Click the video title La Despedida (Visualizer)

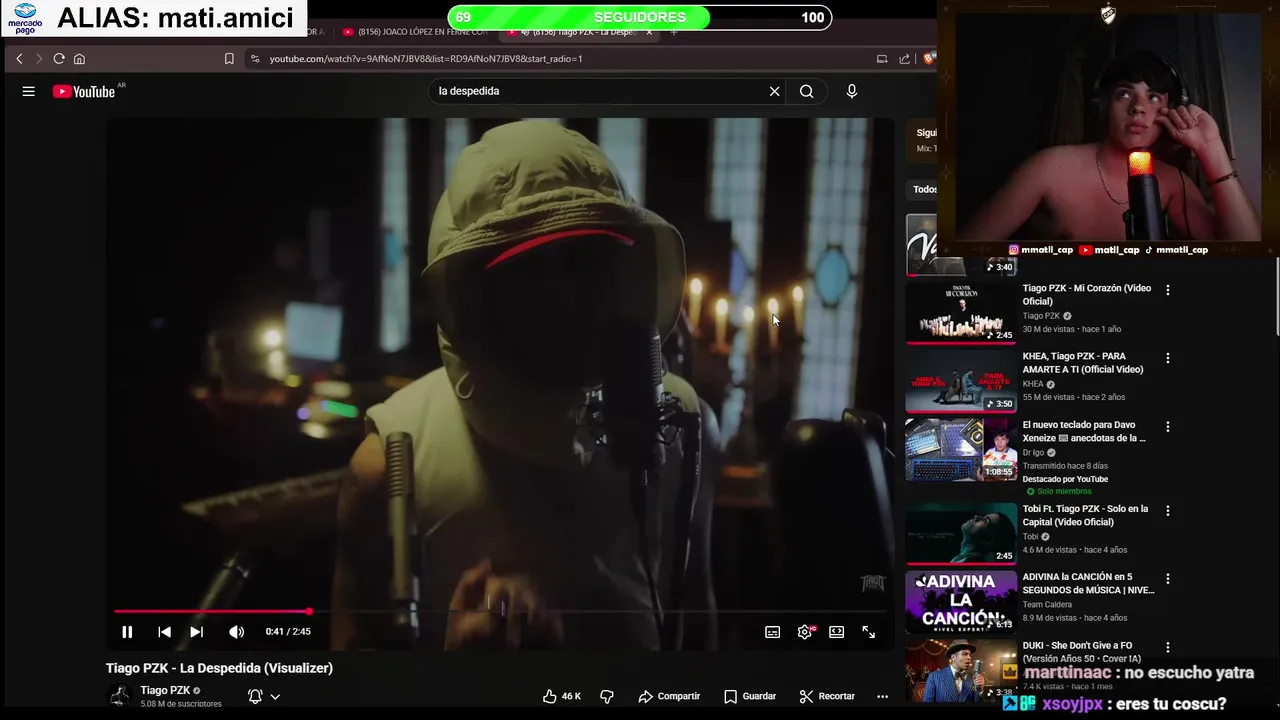[219, 668]
